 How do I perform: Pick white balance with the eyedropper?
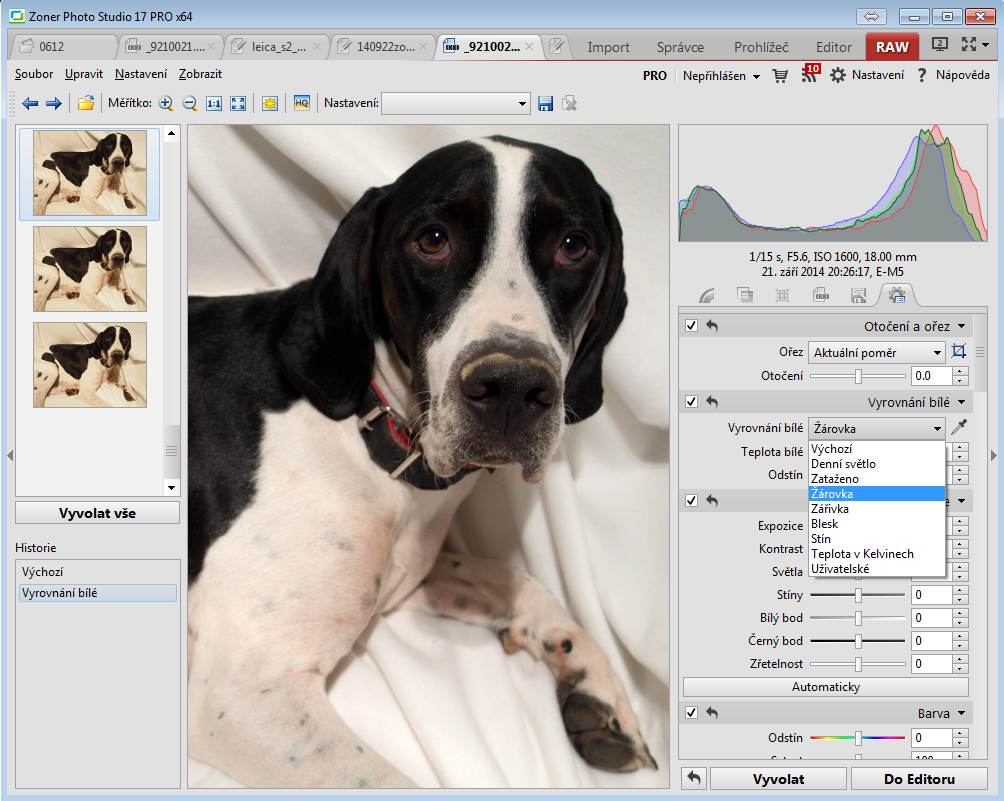960,428
